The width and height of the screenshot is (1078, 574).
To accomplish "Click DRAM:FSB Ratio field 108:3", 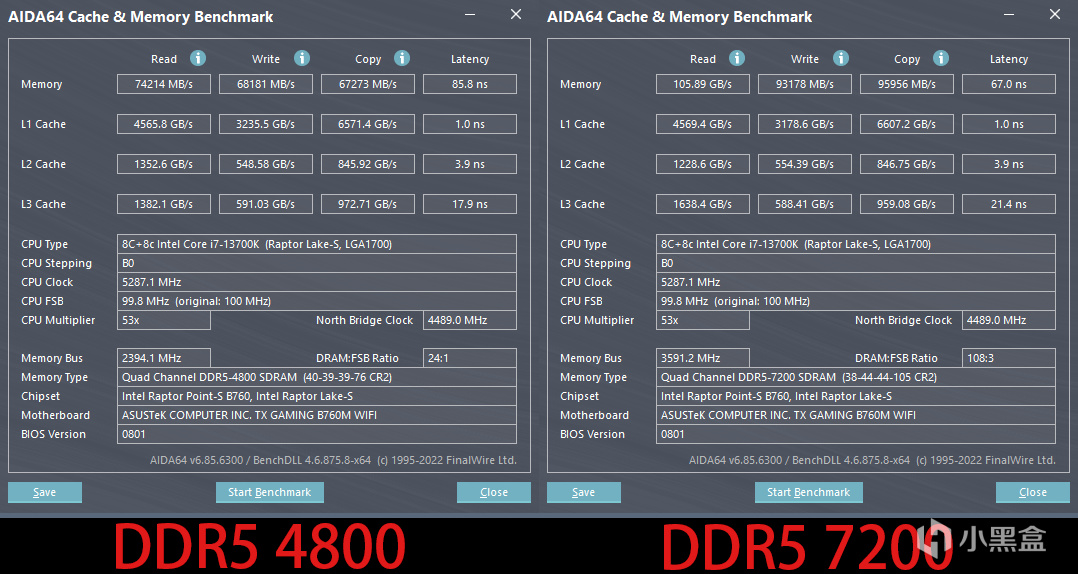I will pos(1009,358).
